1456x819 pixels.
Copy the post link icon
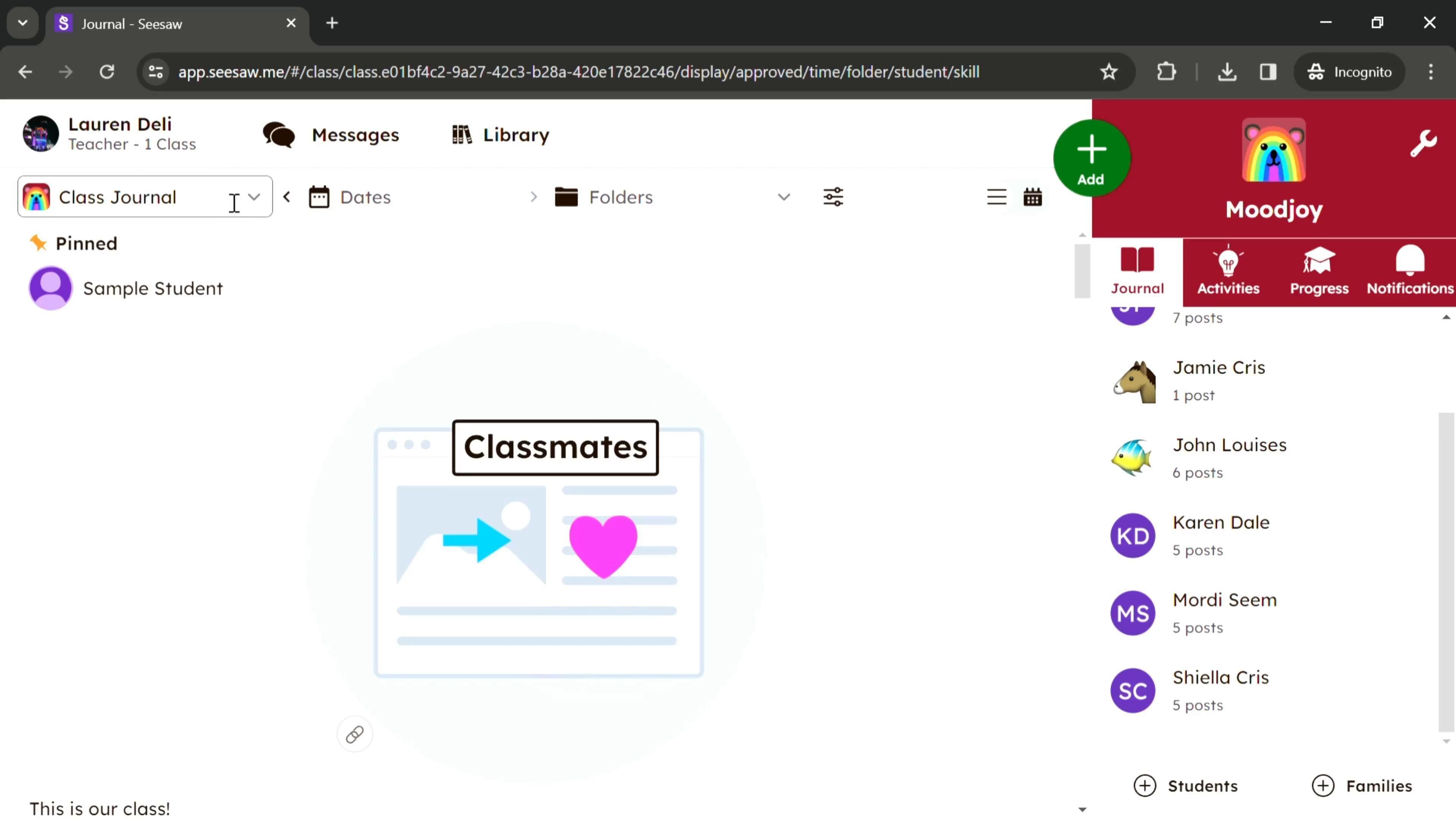(x=355, y=734)
